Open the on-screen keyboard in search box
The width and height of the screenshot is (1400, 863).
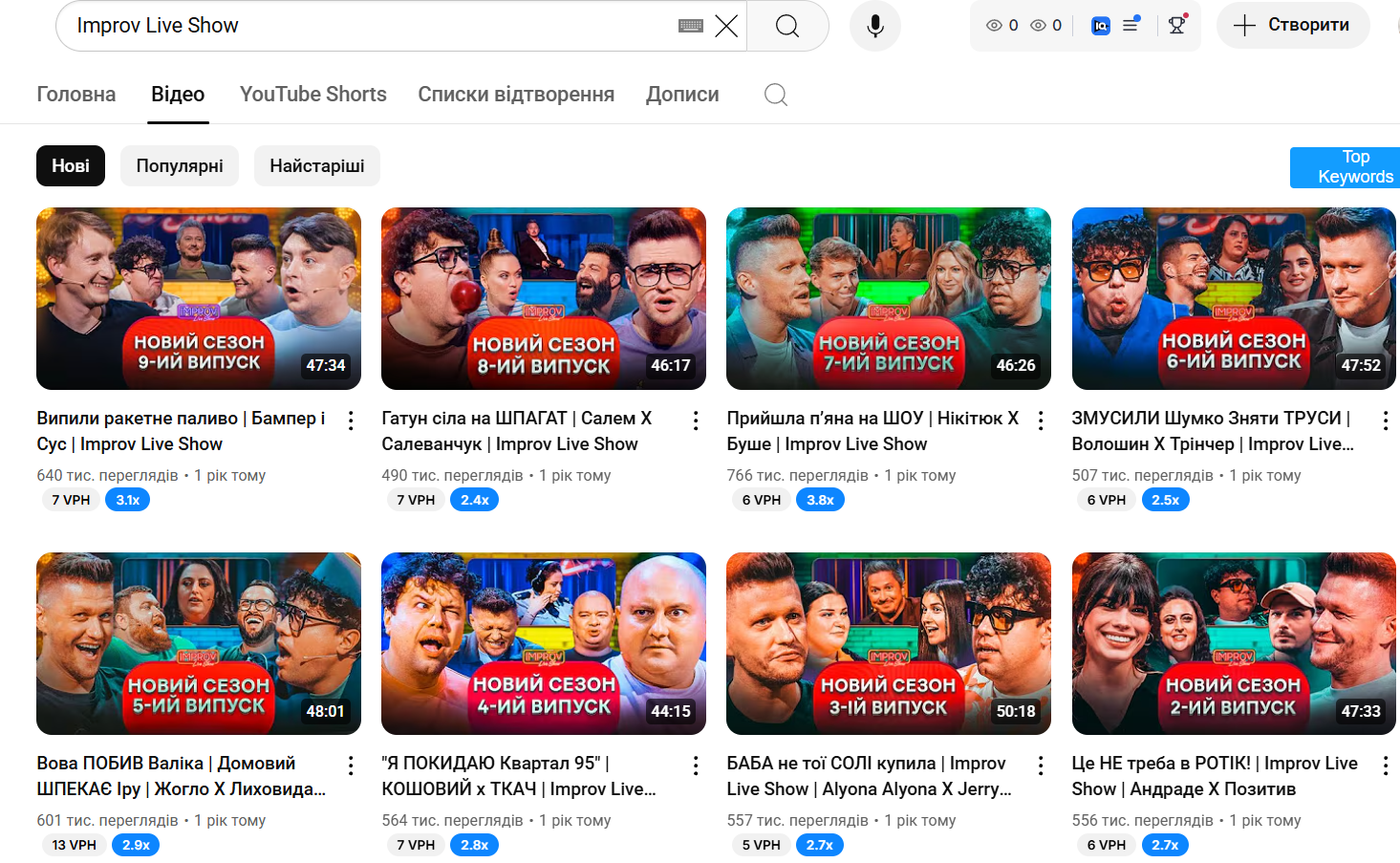(x=691, y=26)
